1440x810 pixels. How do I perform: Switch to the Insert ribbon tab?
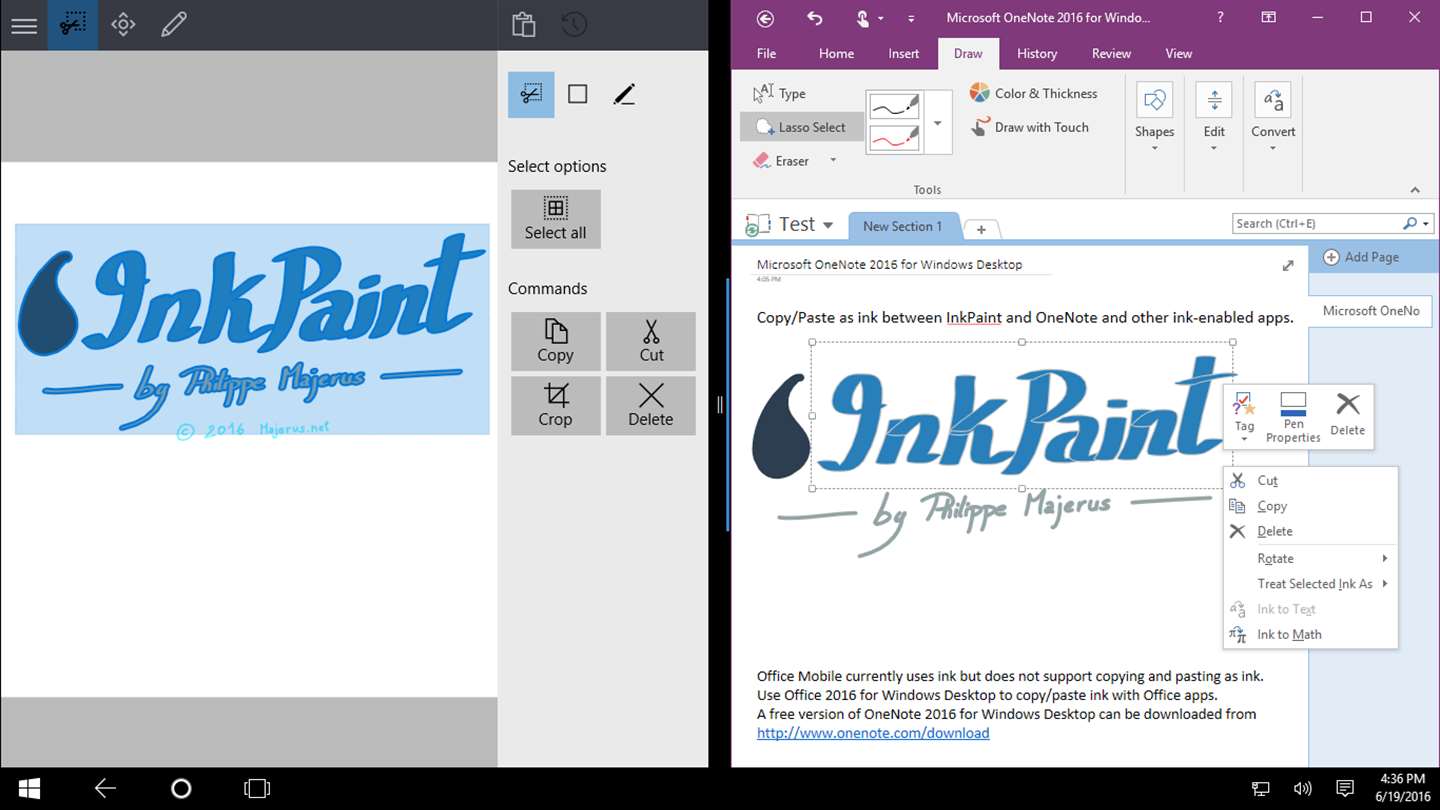coord(903,54)
